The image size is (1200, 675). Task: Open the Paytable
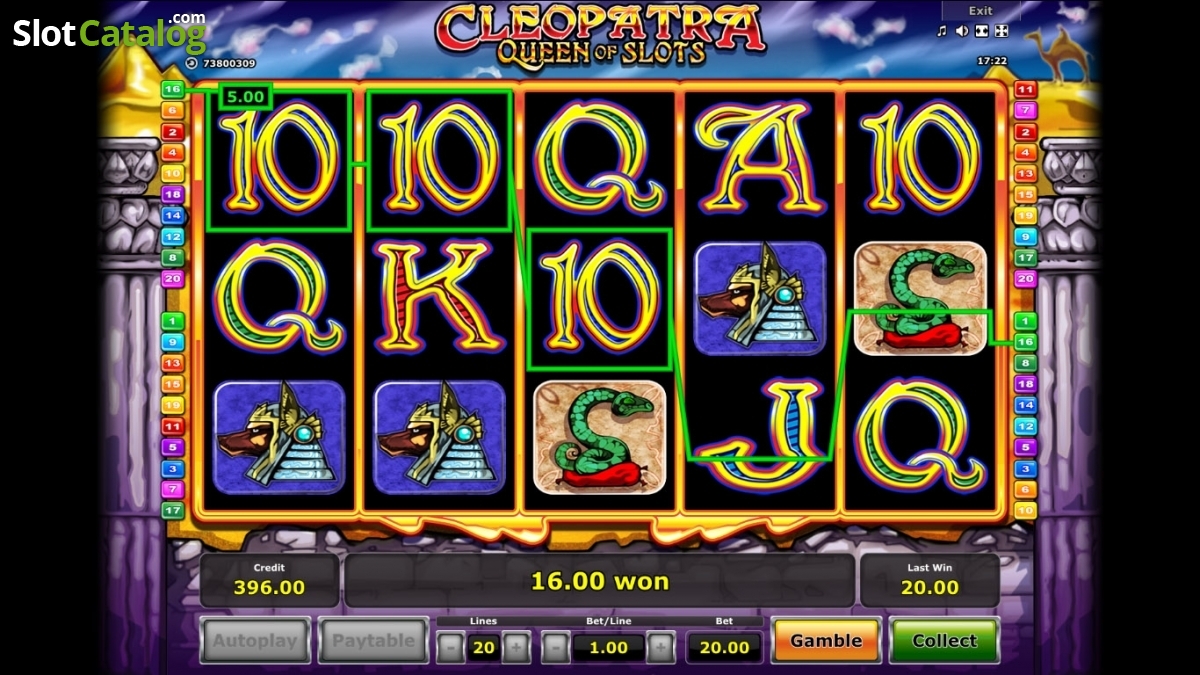click(373, 640)
